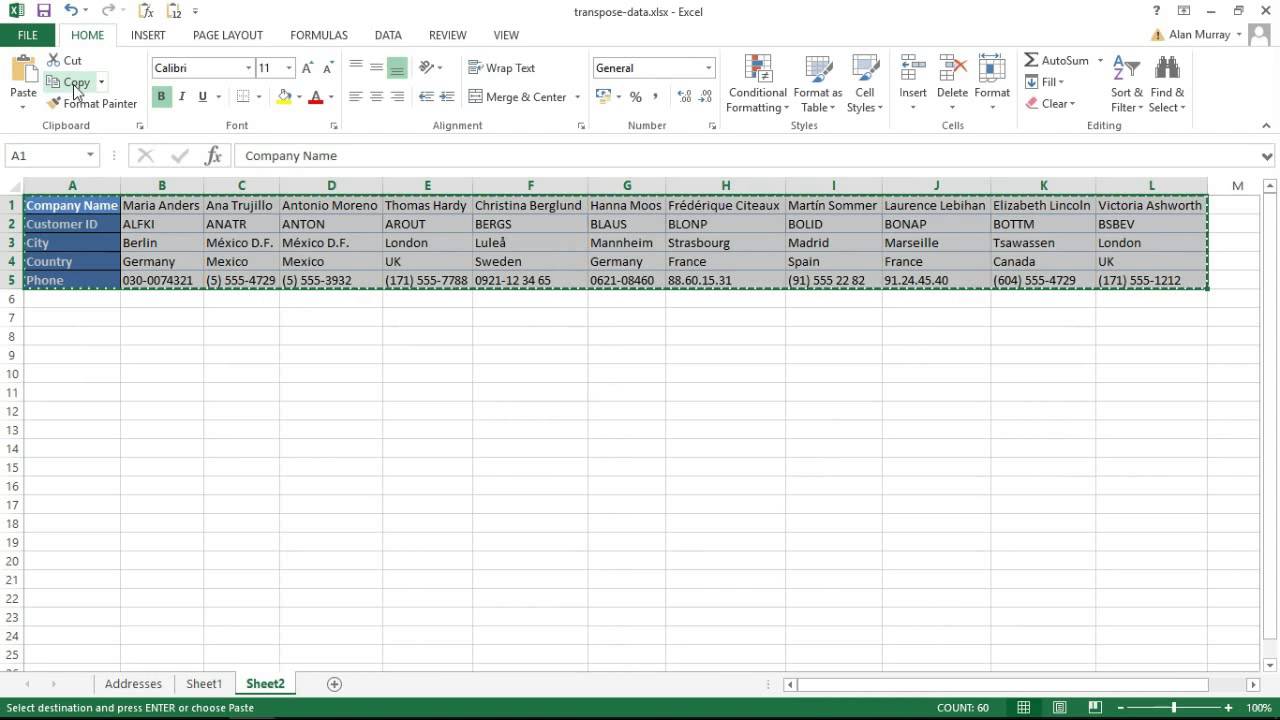Choose a font color from the Font Color swatch
This screenshot has height=720, width=1280.
(x=317, y=97)
